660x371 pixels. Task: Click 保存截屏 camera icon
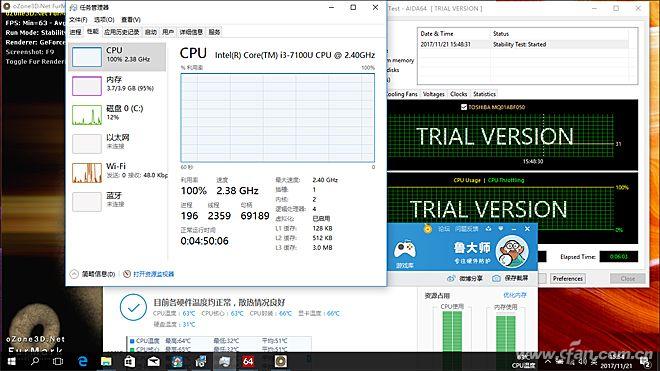[x=497, y=279]
